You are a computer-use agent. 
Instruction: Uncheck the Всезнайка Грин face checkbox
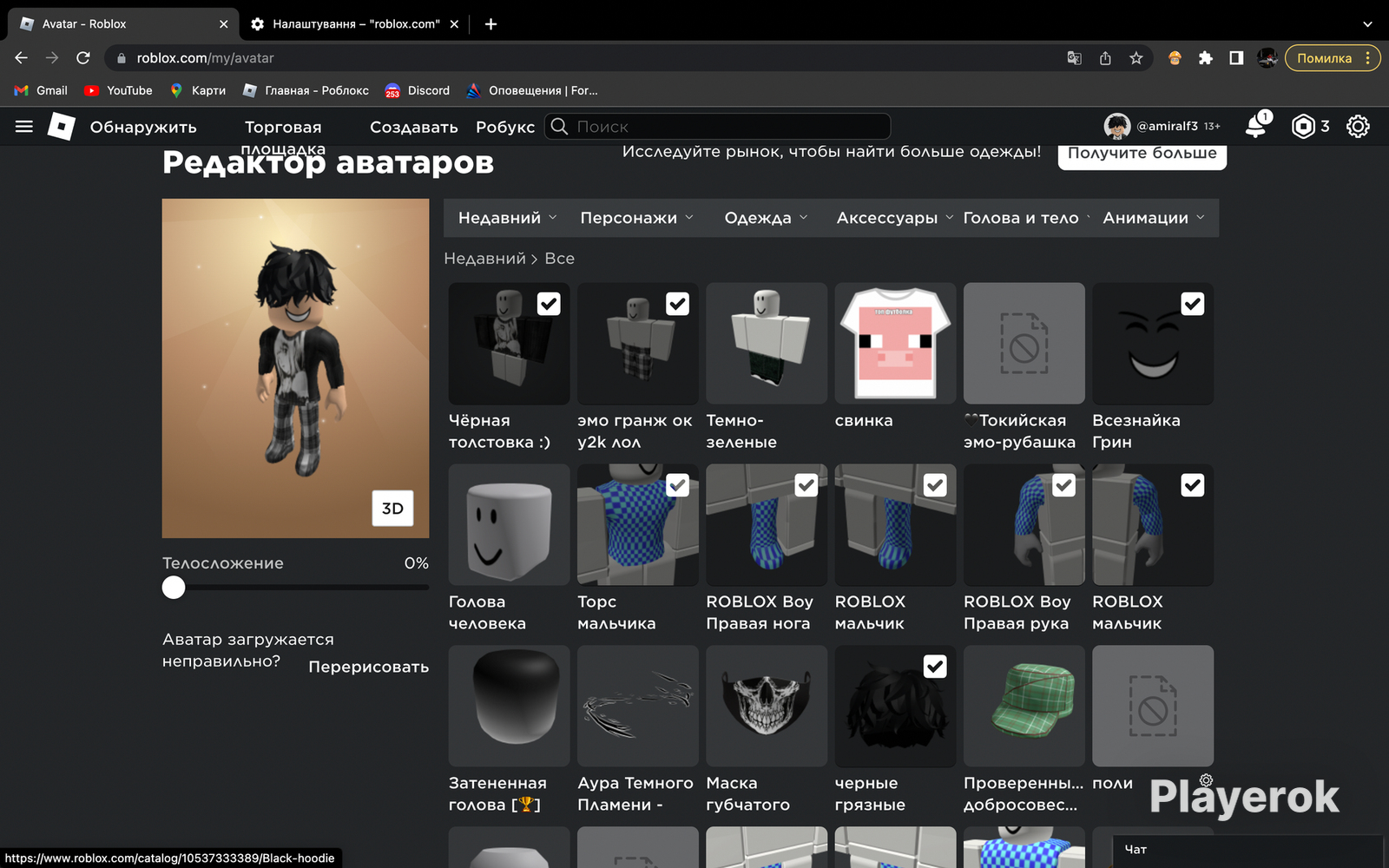click(x=1193, y=304)
